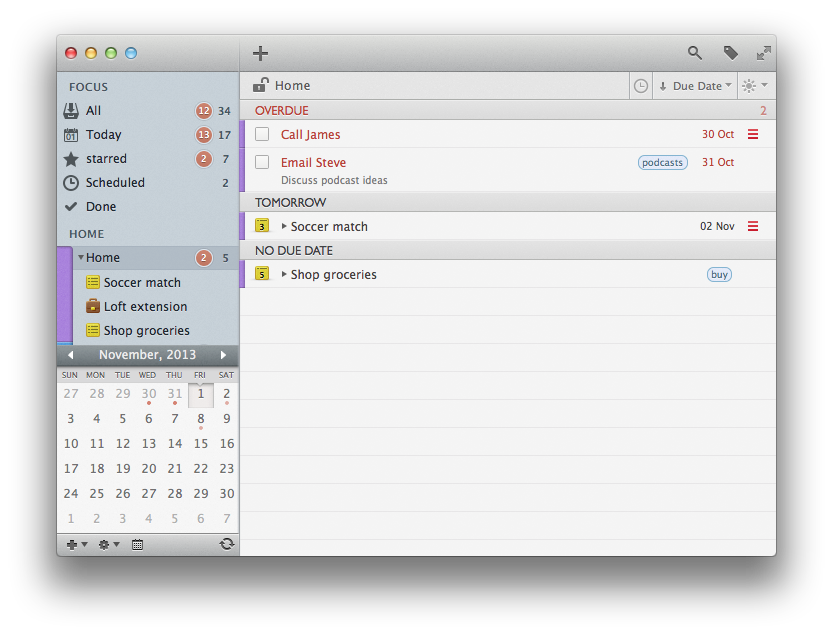Select November 8 in the calendar
The width and height of the screenshot is (833, 635).
[201, 419]
